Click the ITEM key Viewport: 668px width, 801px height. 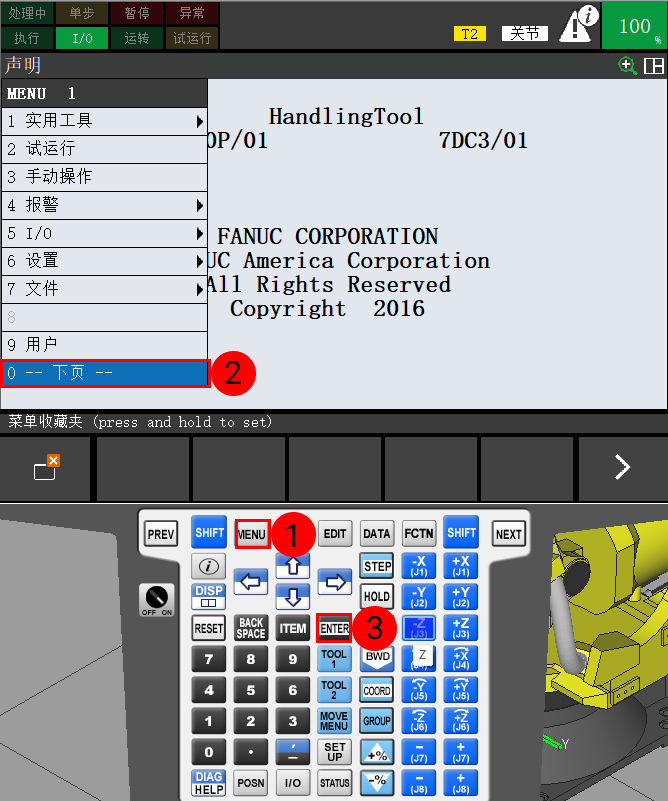[x=293, y=628]
